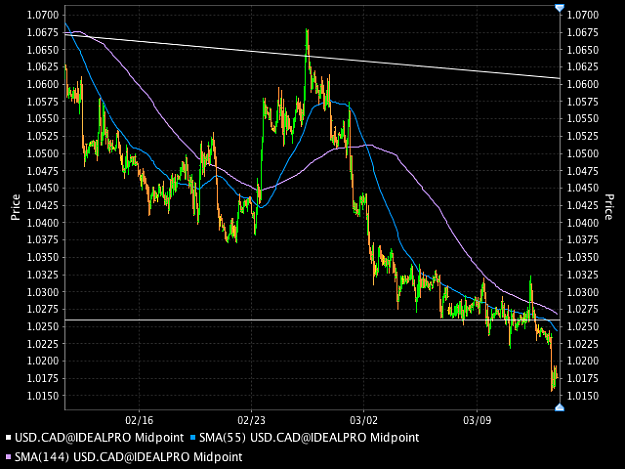This screenshot has width=625, height=469.
Task: Click the 1.0325 label on left axis
Action: click(x=43, y=275)
